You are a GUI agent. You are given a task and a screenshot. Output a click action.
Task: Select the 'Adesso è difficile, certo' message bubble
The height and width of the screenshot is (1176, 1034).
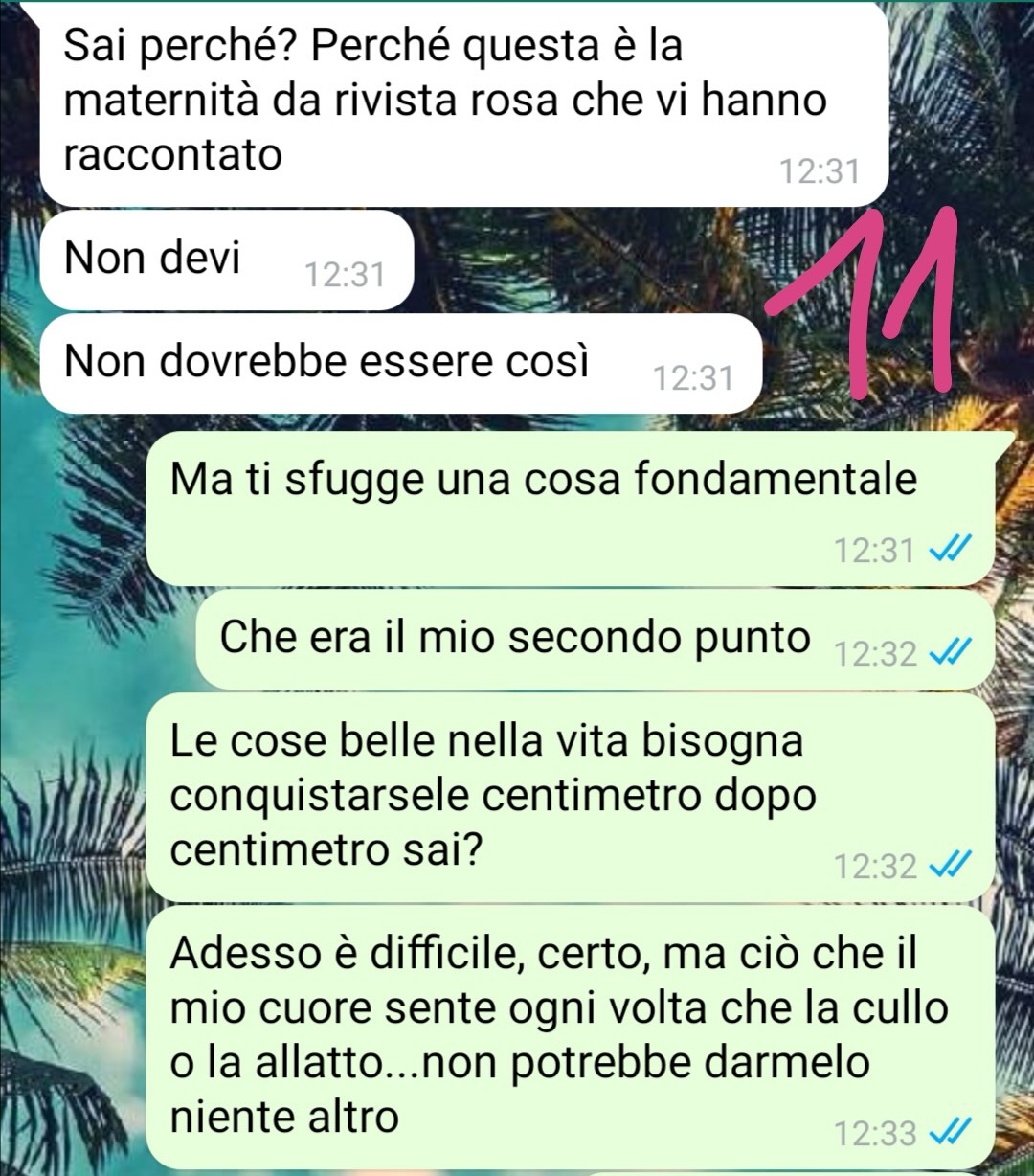tap(571, 1036)
